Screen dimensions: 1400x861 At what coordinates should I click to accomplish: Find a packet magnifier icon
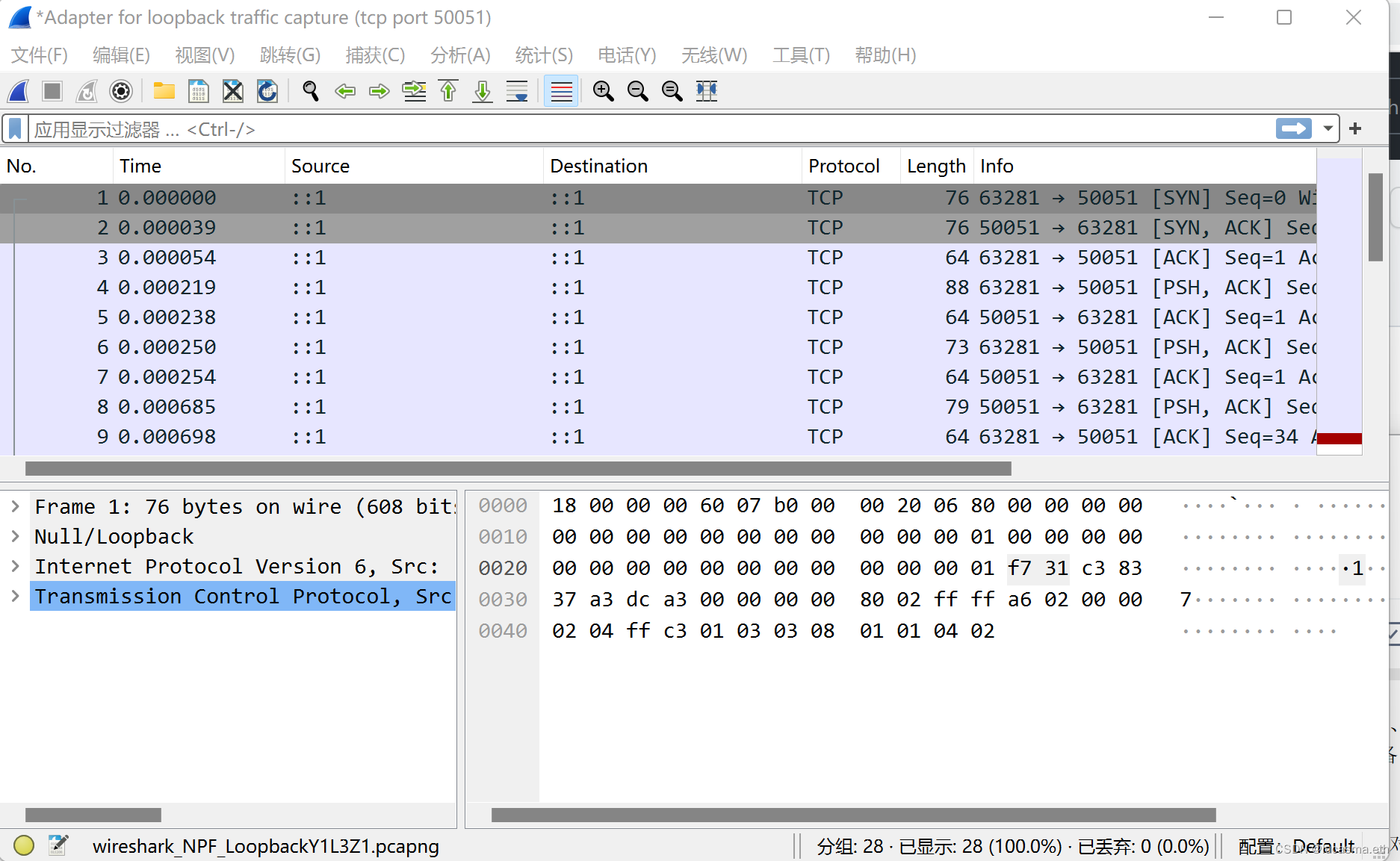311,91
